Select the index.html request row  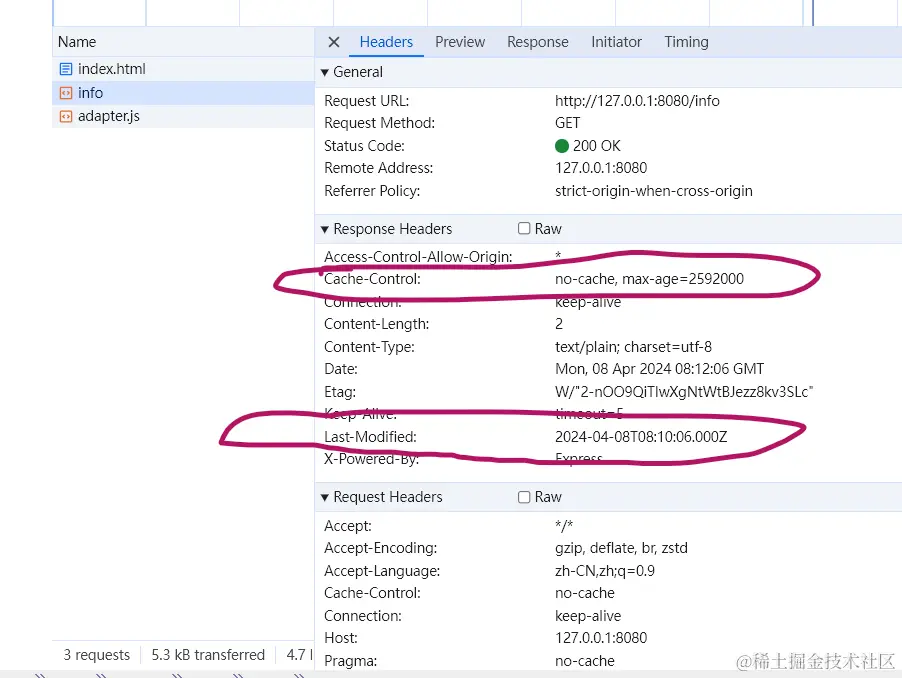pos(183,69)
